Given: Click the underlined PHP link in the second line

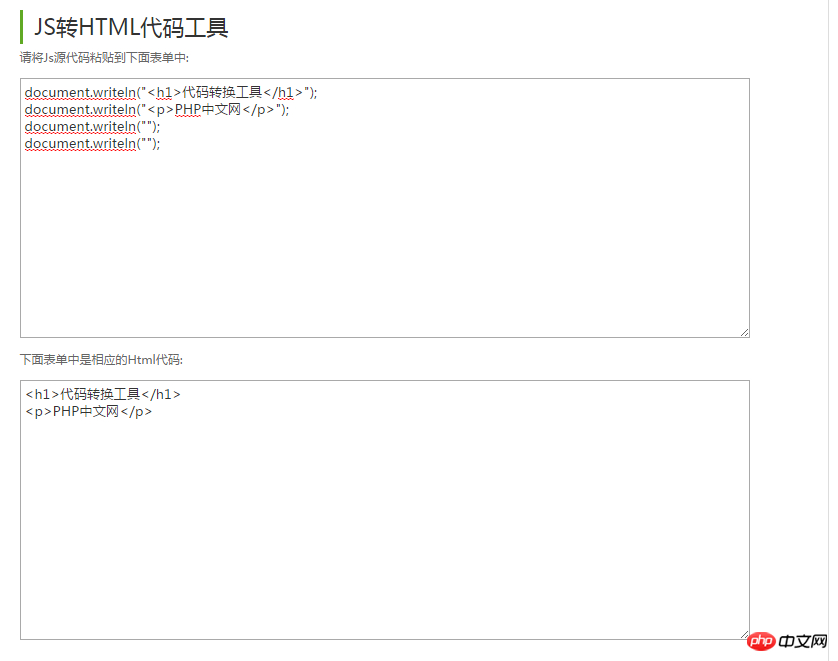Looking at the screenshot, I should [188, 109].
